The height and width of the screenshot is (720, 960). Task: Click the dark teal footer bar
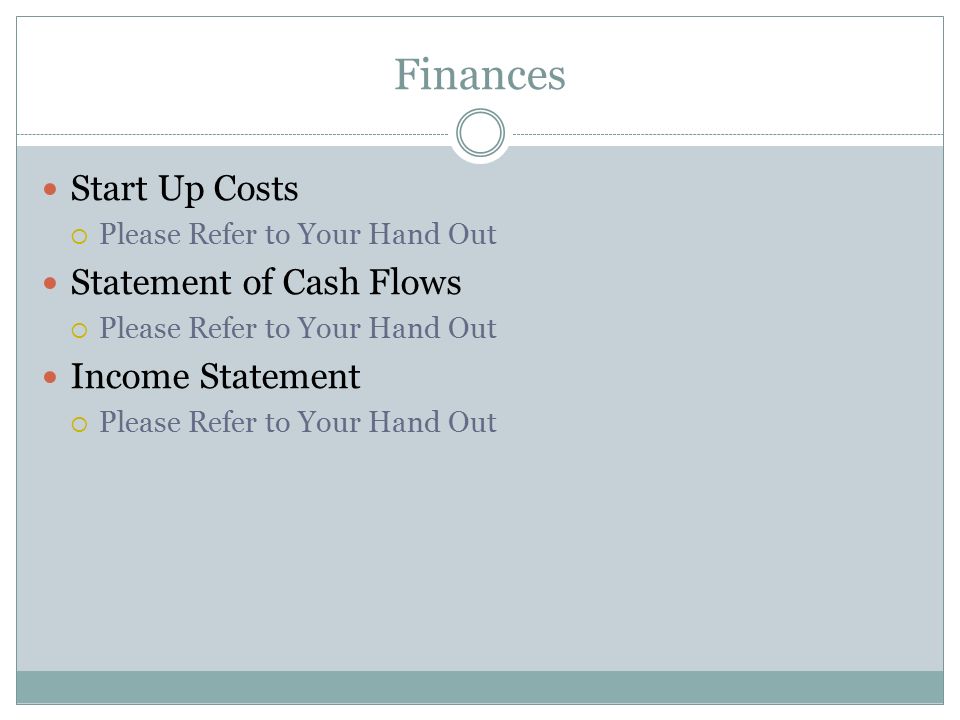click(480, 687)
